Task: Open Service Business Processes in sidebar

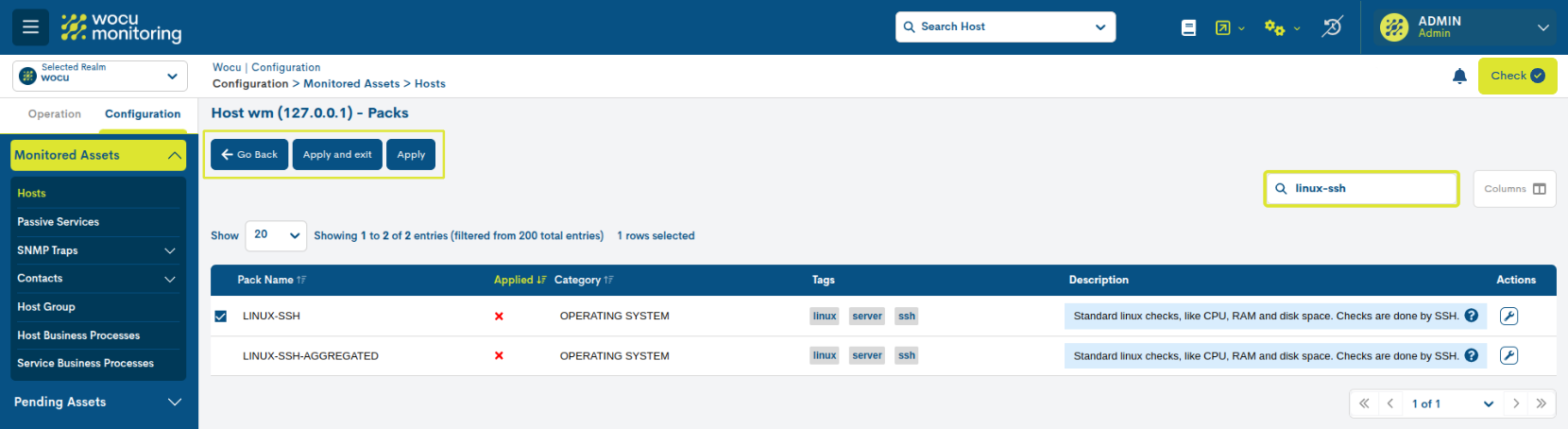Action: tap(85, 363)
